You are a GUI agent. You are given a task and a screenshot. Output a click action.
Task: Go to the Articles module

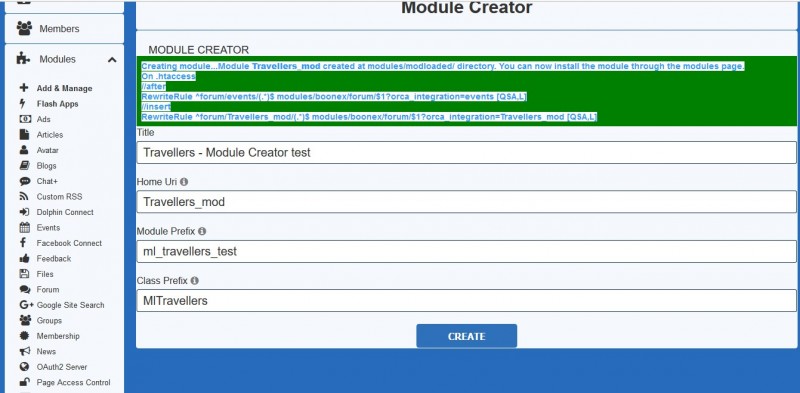pos(50,135)
